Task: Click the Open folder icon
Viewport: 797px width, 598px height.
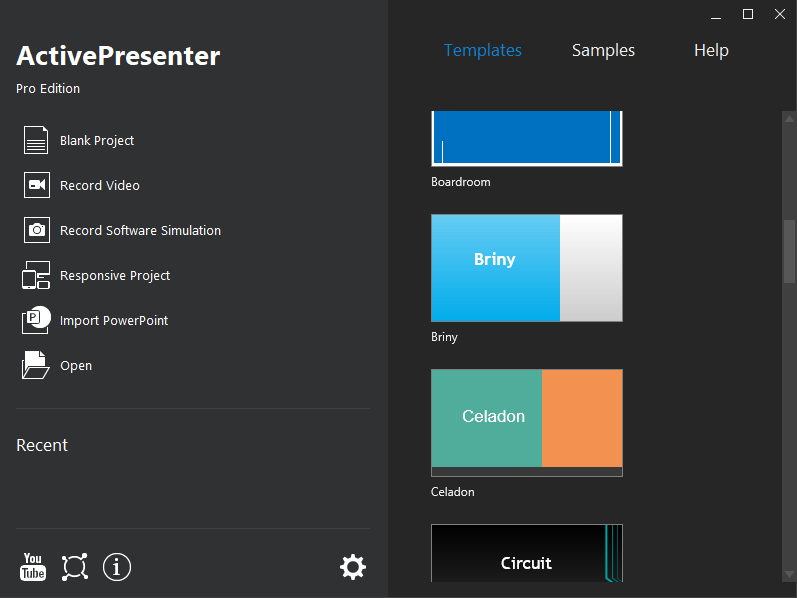Action: point(36,365)
